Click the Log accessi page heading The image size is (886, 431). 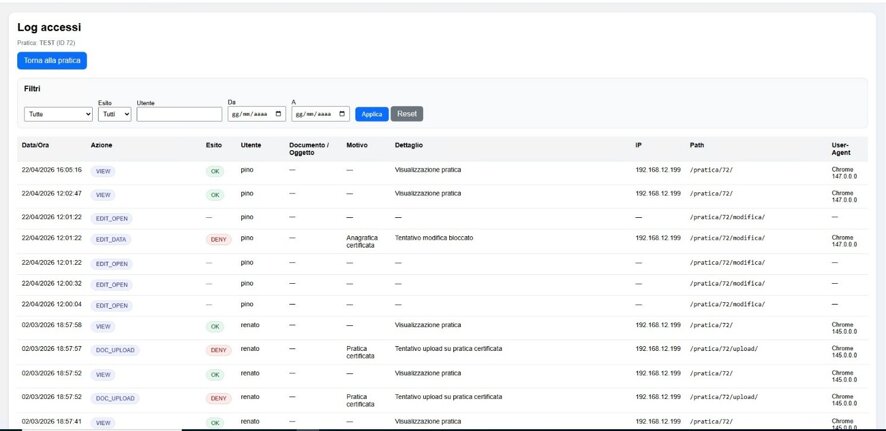pyautogui.click(x=49, y=27)
